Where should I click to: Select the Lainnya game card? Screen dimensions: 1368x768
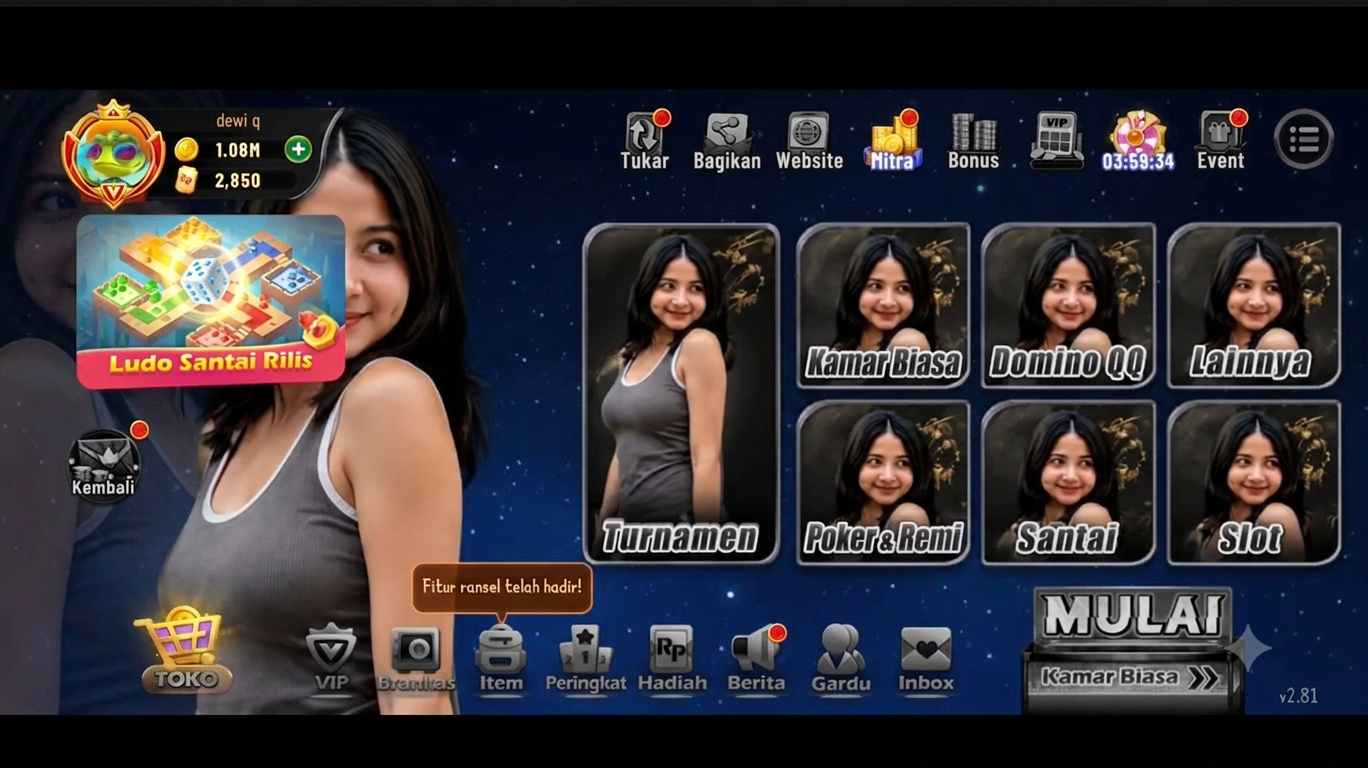pos(1254,305)
